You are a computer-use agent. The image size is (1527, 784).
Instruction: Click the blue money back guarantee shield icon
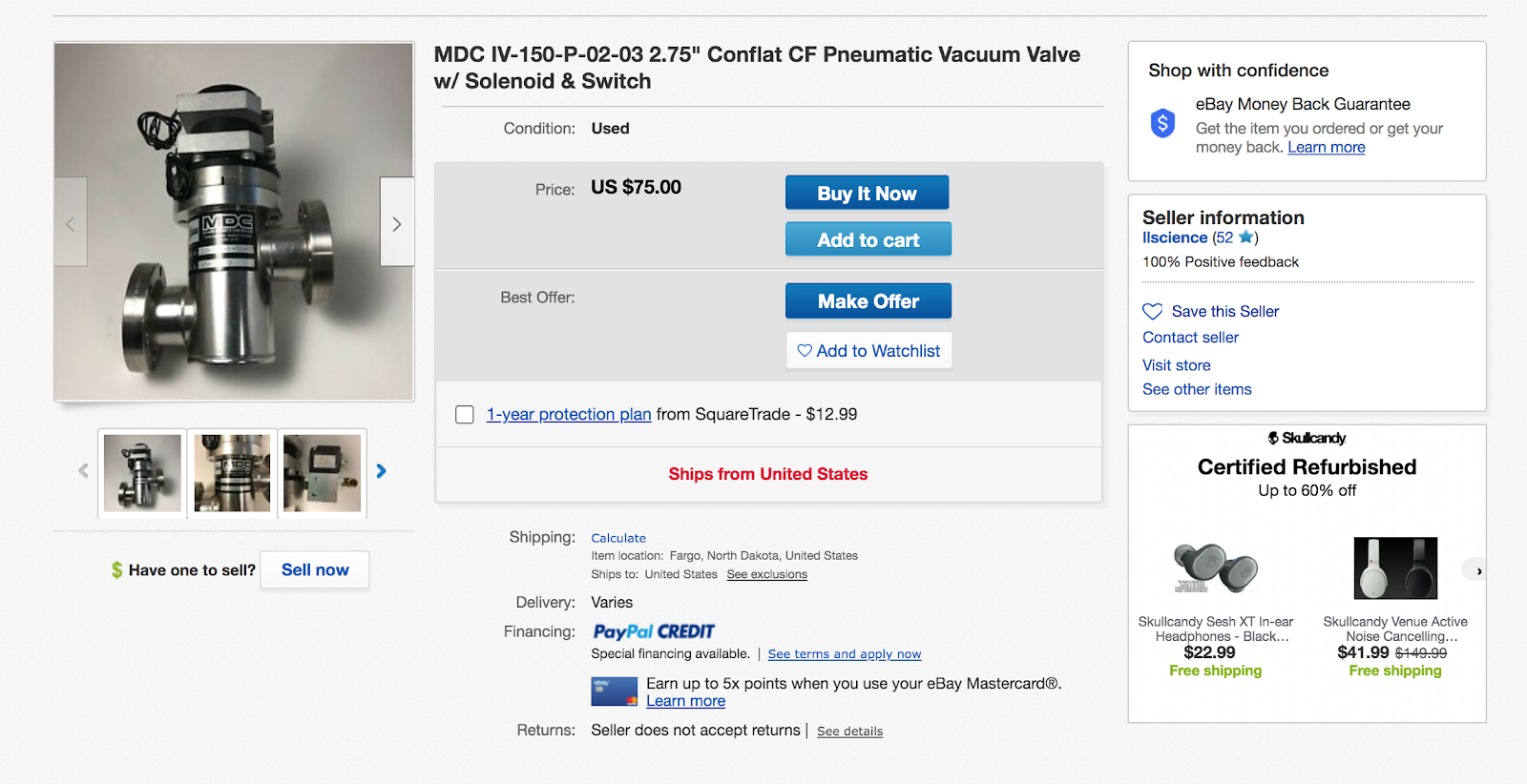click(1162, 123)
